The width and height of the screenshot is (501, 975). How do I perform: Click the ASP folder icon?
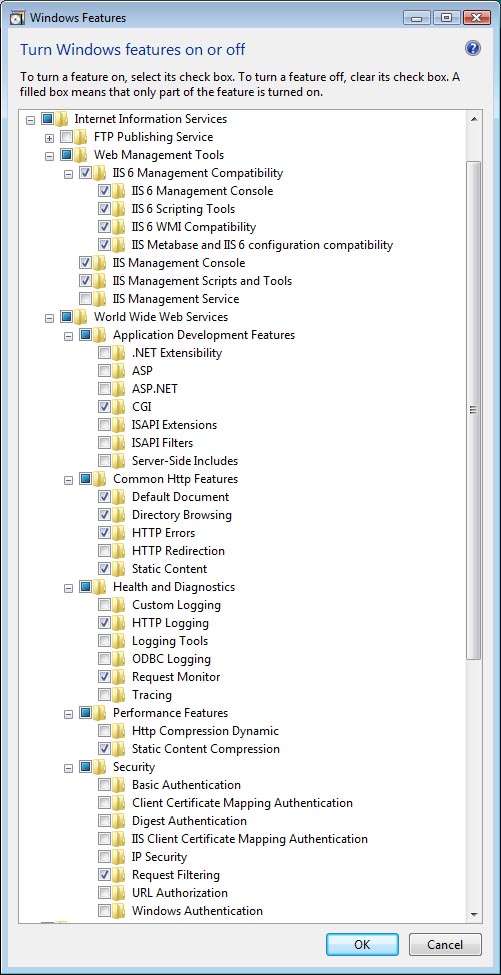(x=119, y=371)
